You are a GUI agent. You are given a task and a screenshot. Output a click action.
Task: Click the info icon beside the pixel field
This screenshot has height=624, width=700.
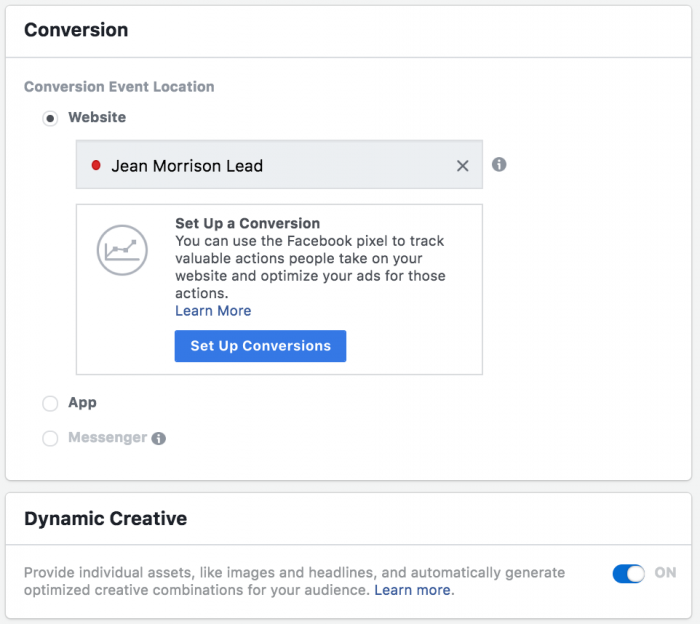click(x=499, y=165)
